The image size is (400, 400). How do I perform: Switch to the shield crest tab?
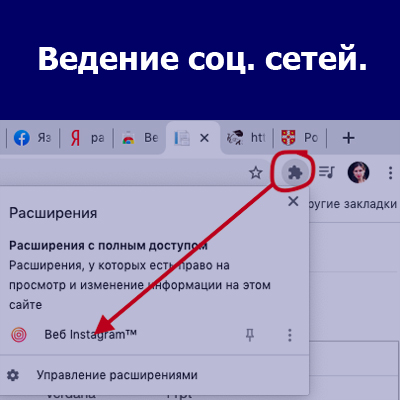[299, 138]
